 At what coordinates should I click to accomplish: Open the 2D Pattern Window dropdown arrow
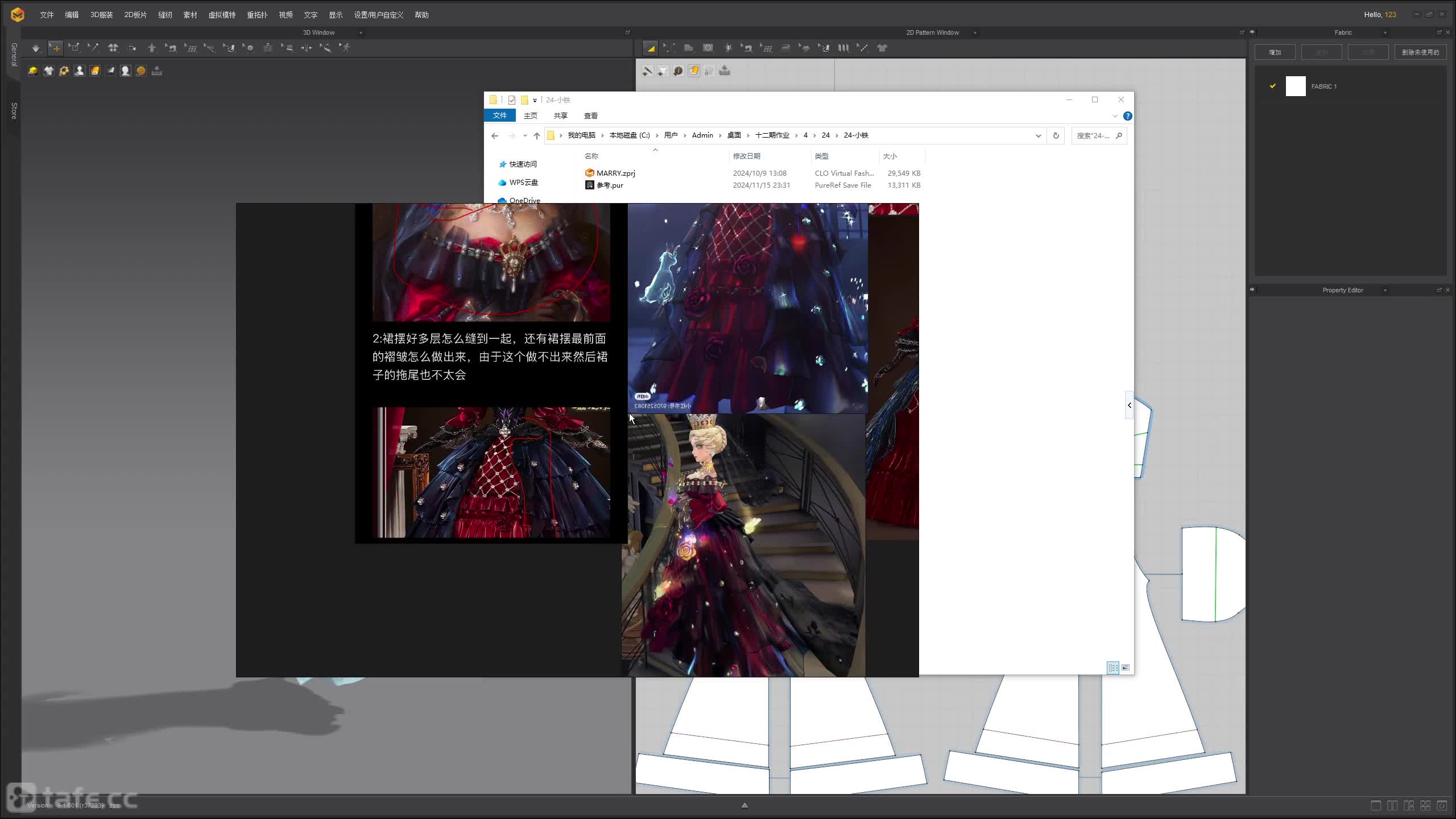coord(975,33)
